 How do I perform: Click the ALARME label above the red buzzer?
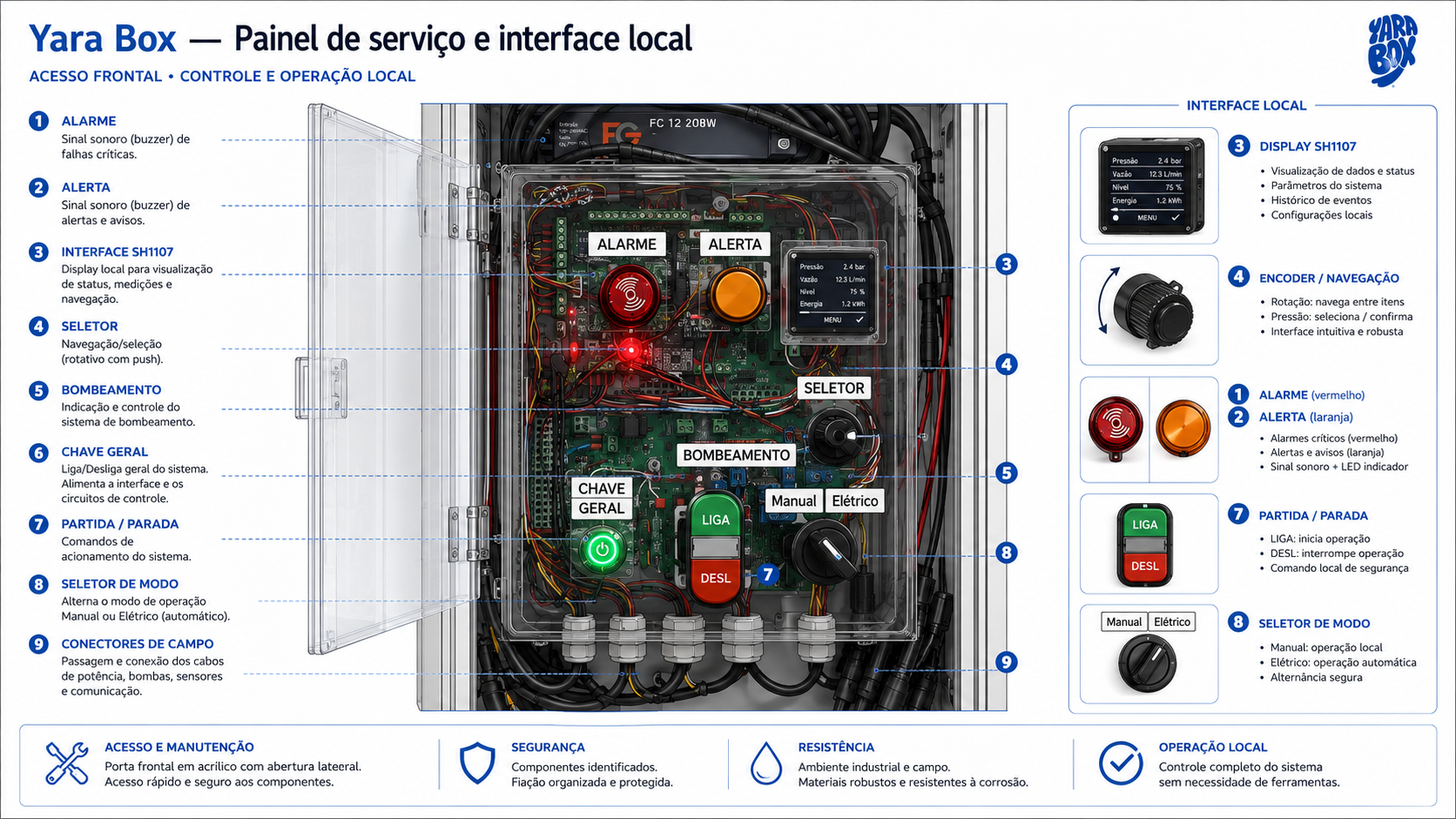(x=627, y=245)
